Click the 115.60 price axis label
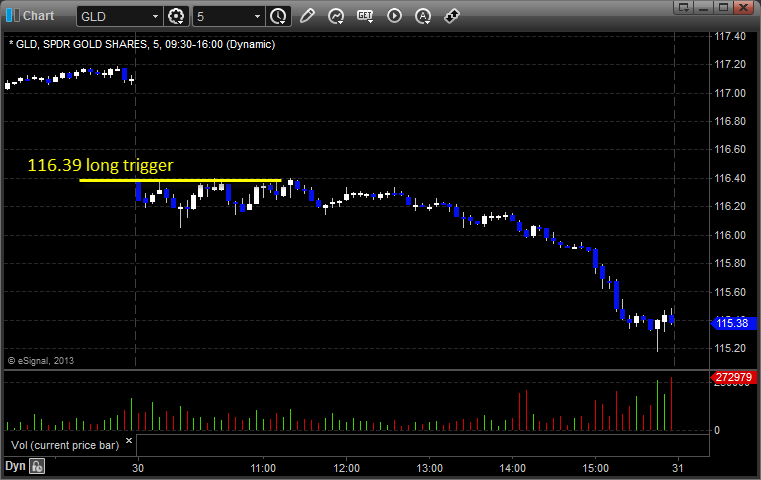The image size is (761, 480). pos(730,292)
